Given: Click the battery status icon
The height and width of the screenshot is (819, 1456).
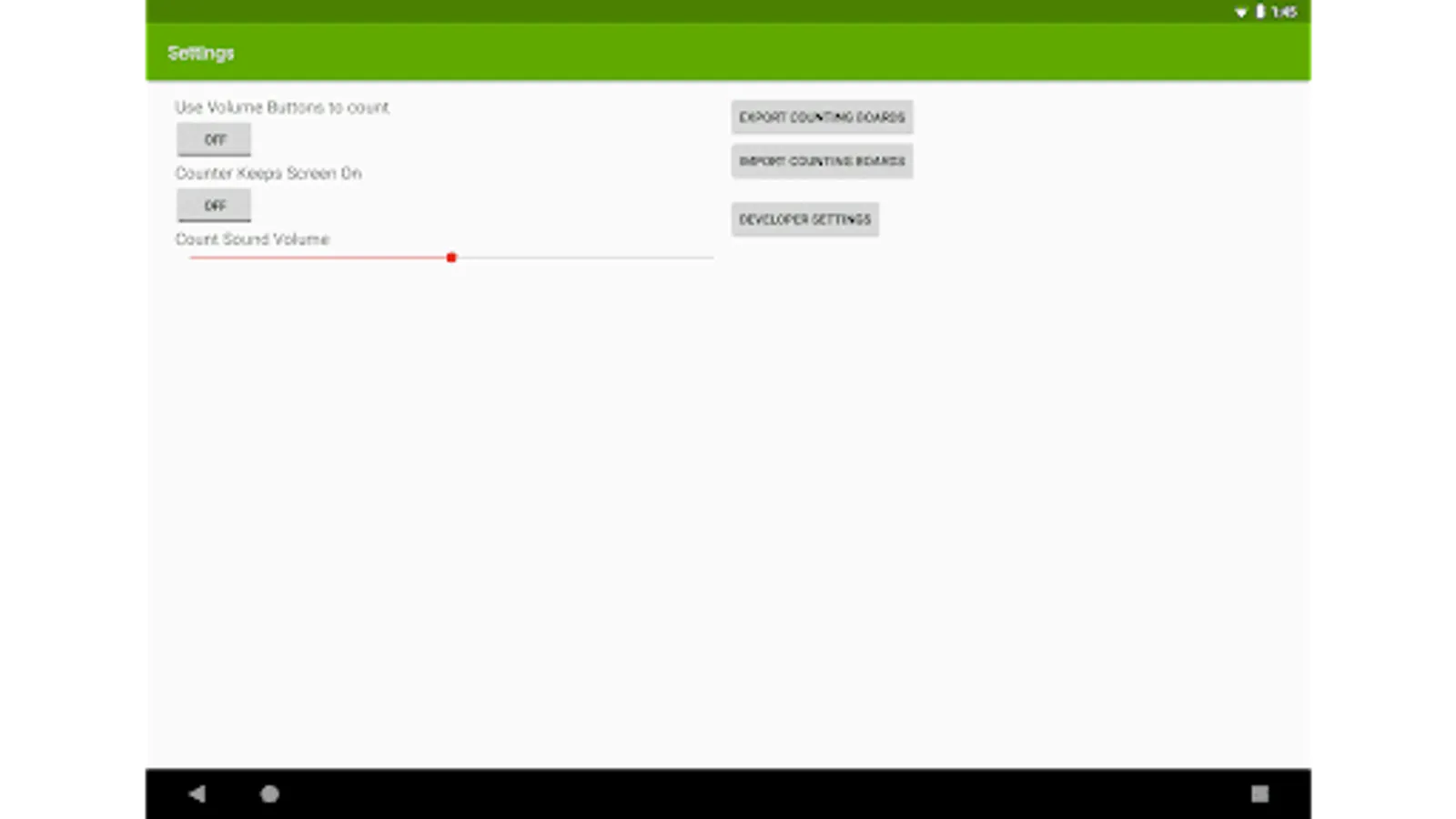Looking at the screenshot, I should coord(1260,11).
